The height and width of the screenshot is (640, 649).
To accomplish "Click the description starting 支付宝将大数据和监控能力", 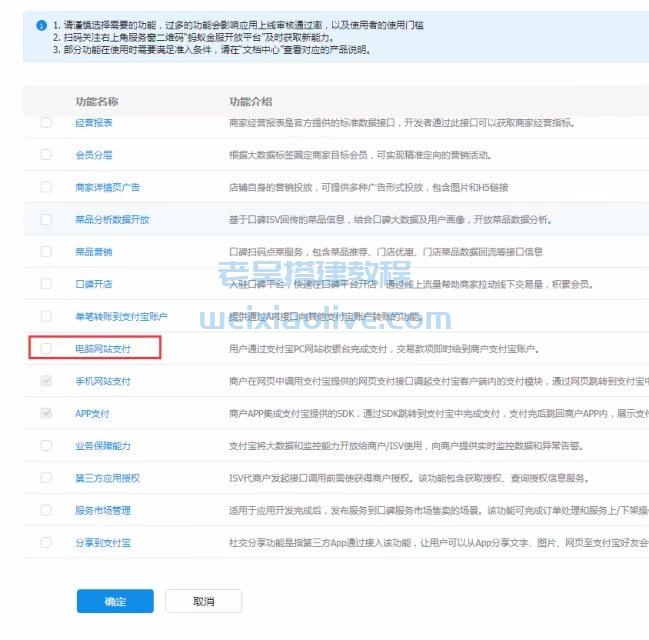I will [x=407, y=446].
